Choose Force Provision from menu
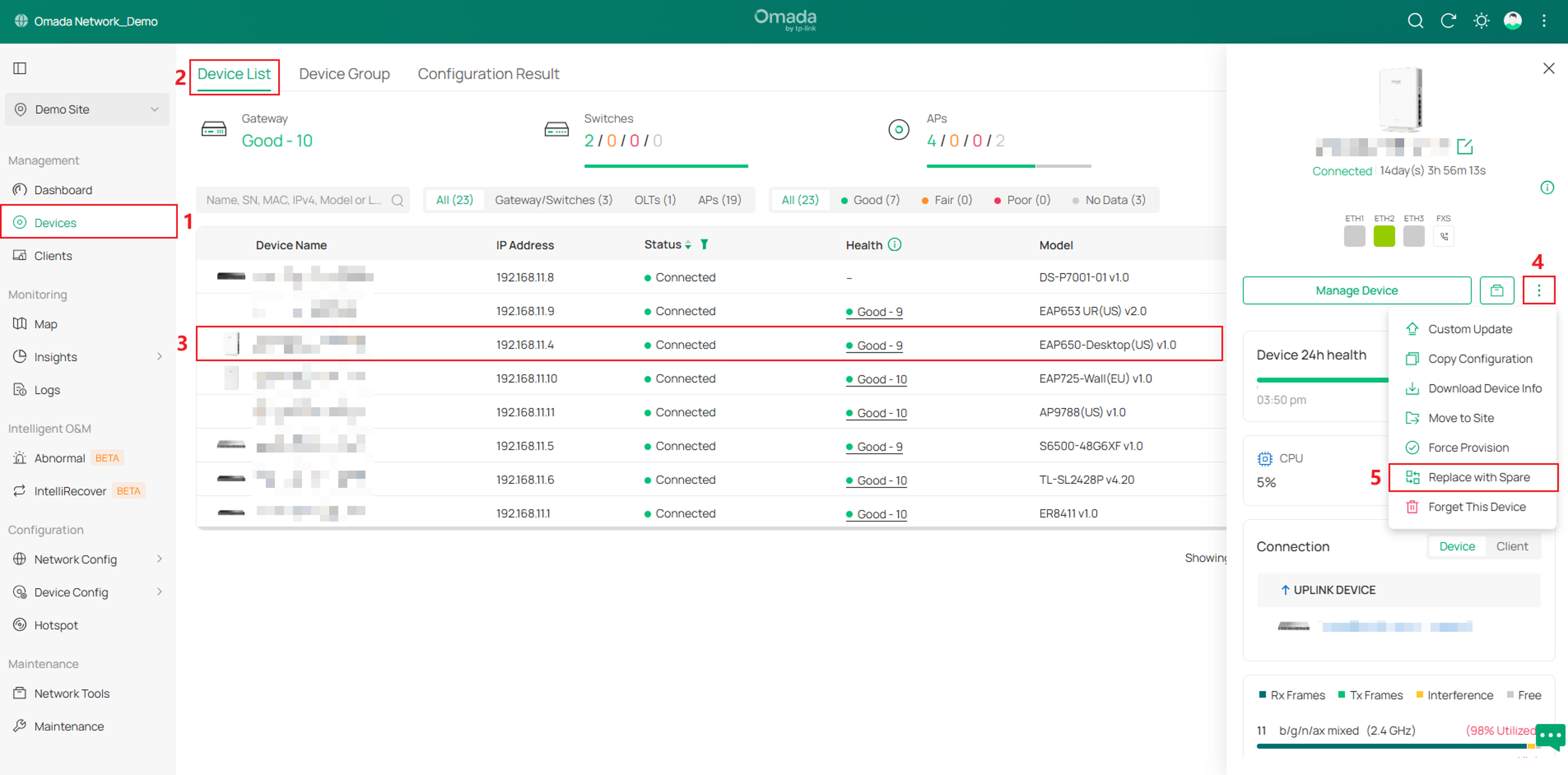This screenshot has height=775, width=1568. (1473, 448)
